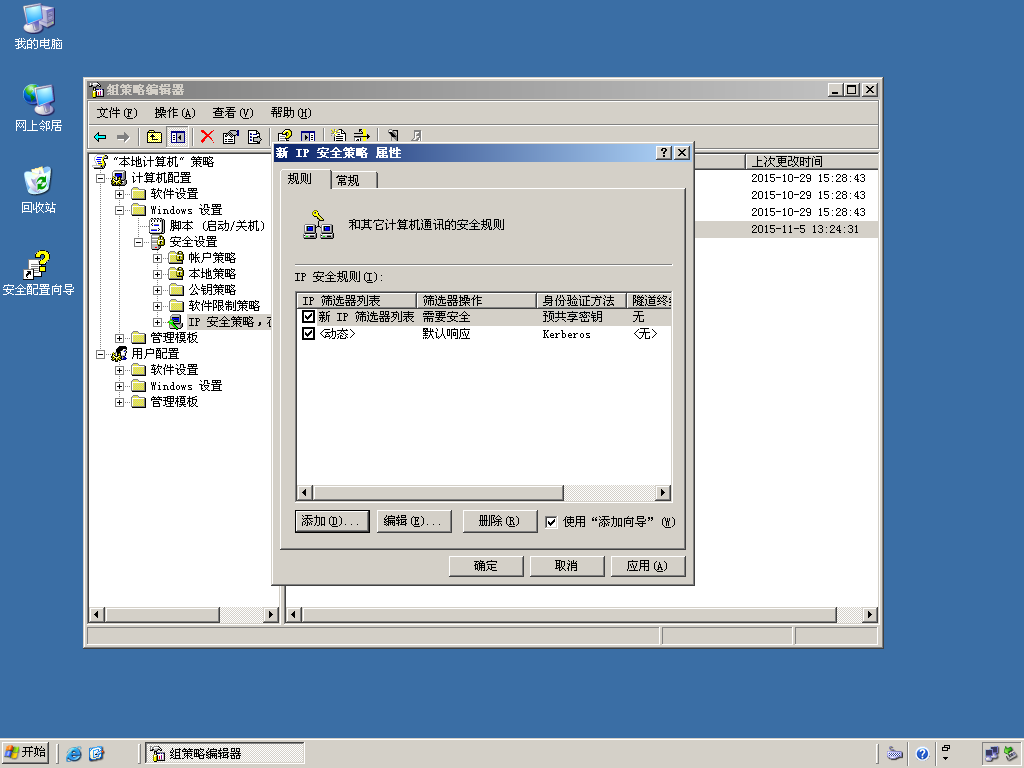Uncheck the 新 IP 筛选器列表 rule checkbox
Screen dimensions: 1024x768
point(308,317)
